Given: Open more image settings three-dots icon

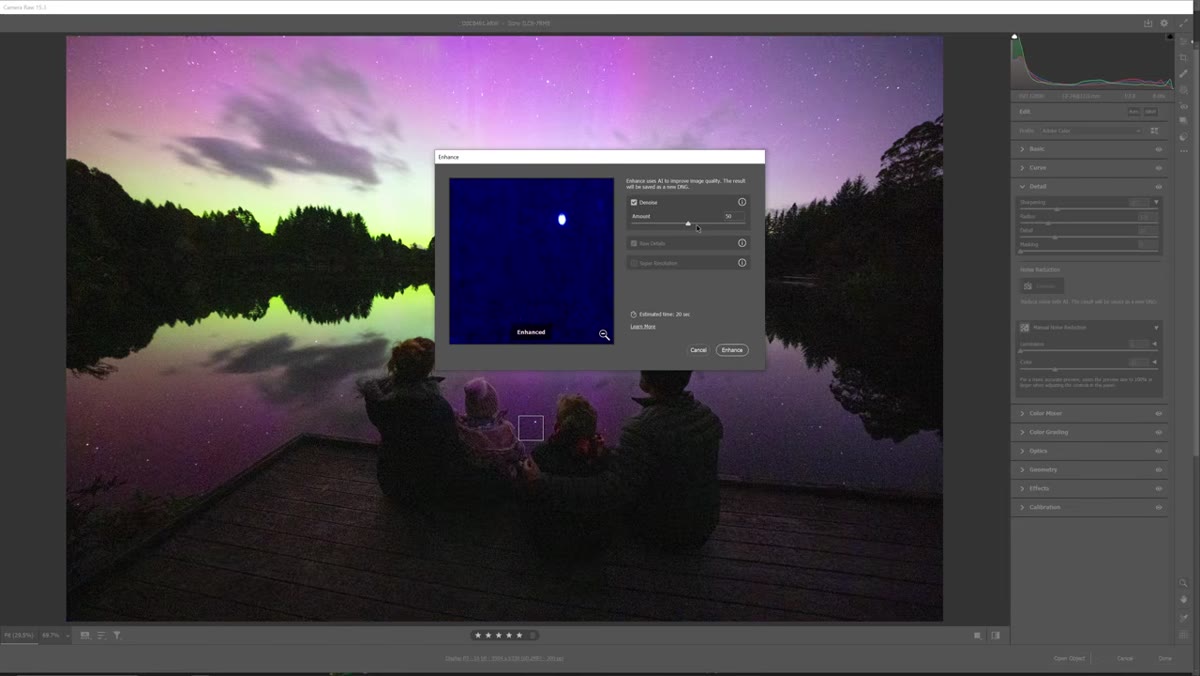Looking at the screenshot, I should [1184, 151].
